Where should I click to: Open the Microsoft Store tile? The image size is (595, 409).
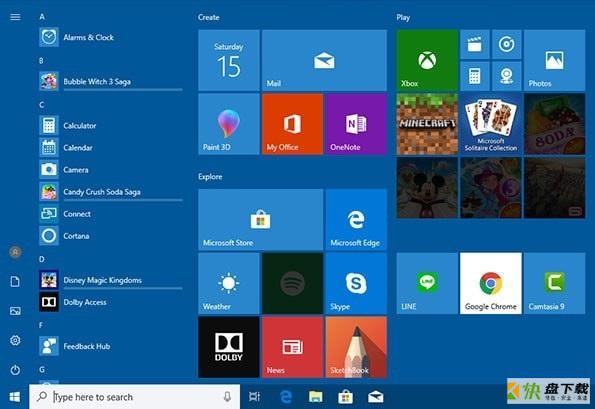click(x=261, y=220)
